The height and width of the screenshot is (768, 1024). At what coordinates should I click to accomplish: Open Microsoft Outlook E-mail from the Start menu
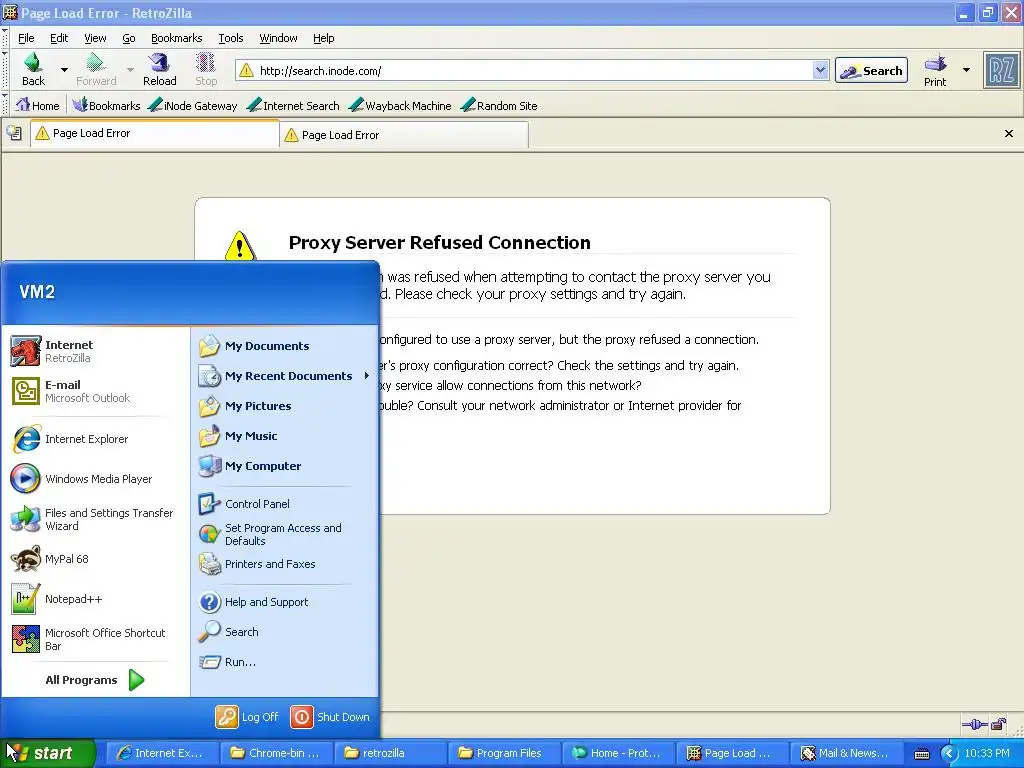95,391
